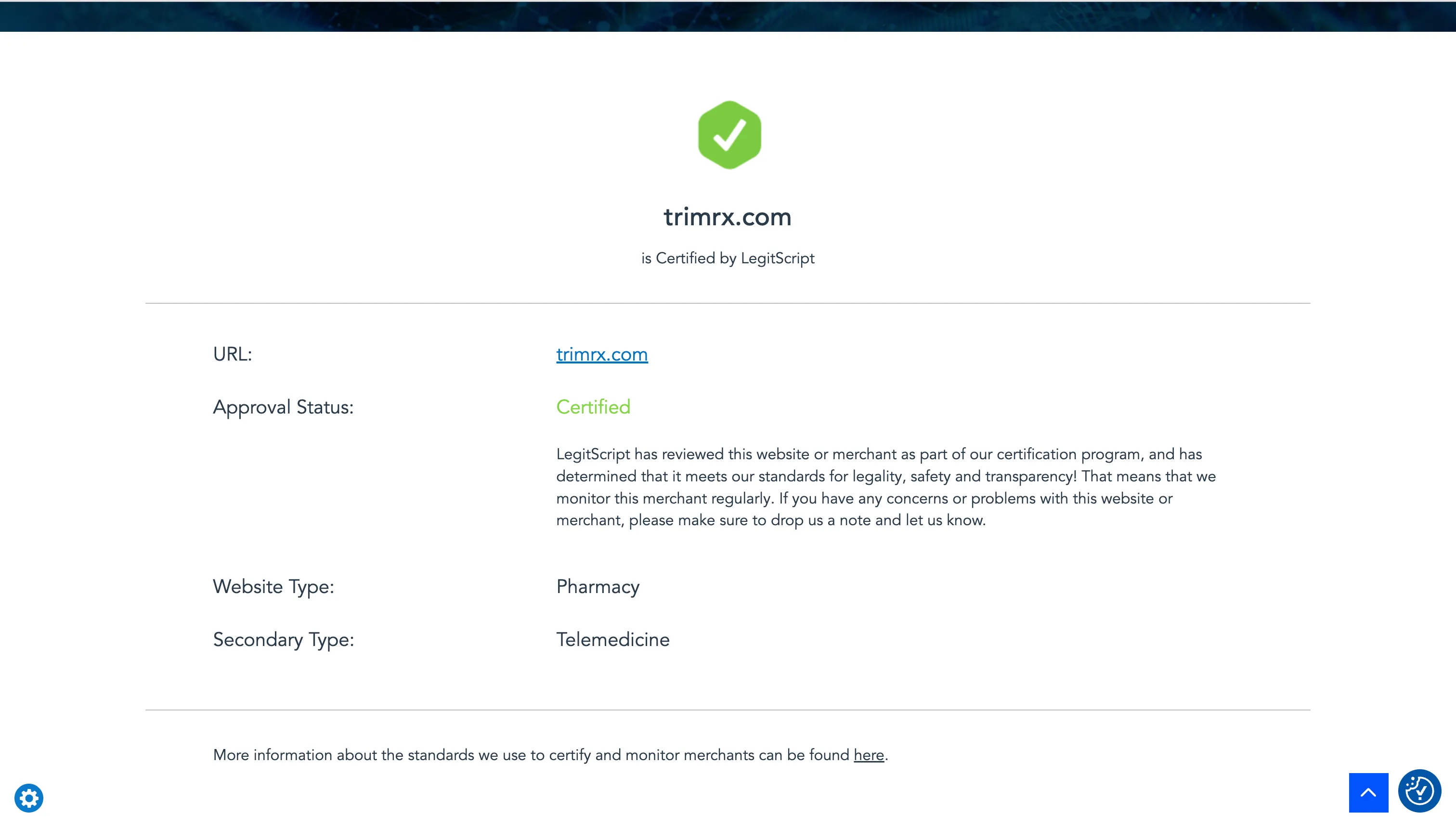Click the 'Website Type:' label

[273, 587]
